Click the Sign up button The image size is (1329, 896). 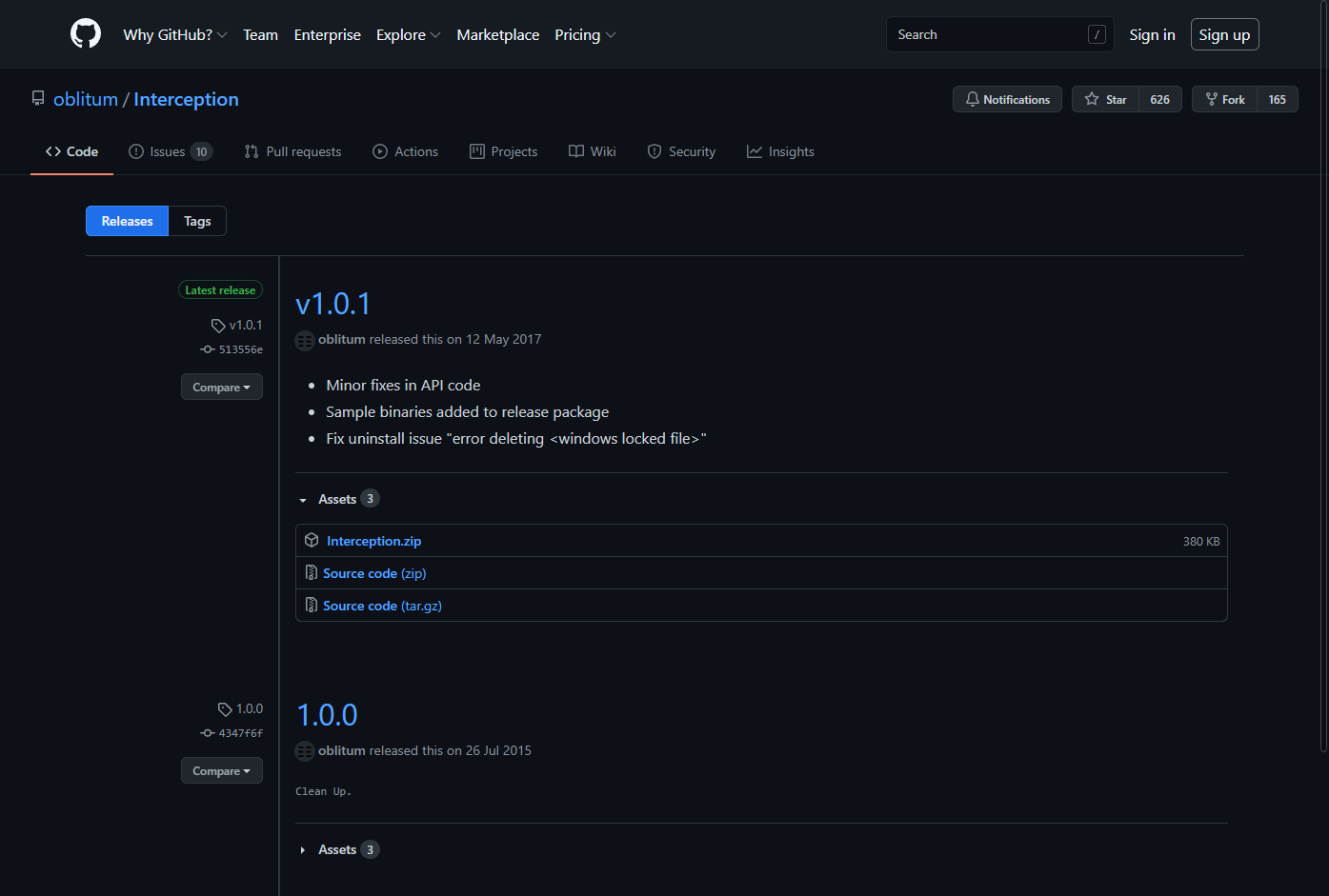point(1224,34)
